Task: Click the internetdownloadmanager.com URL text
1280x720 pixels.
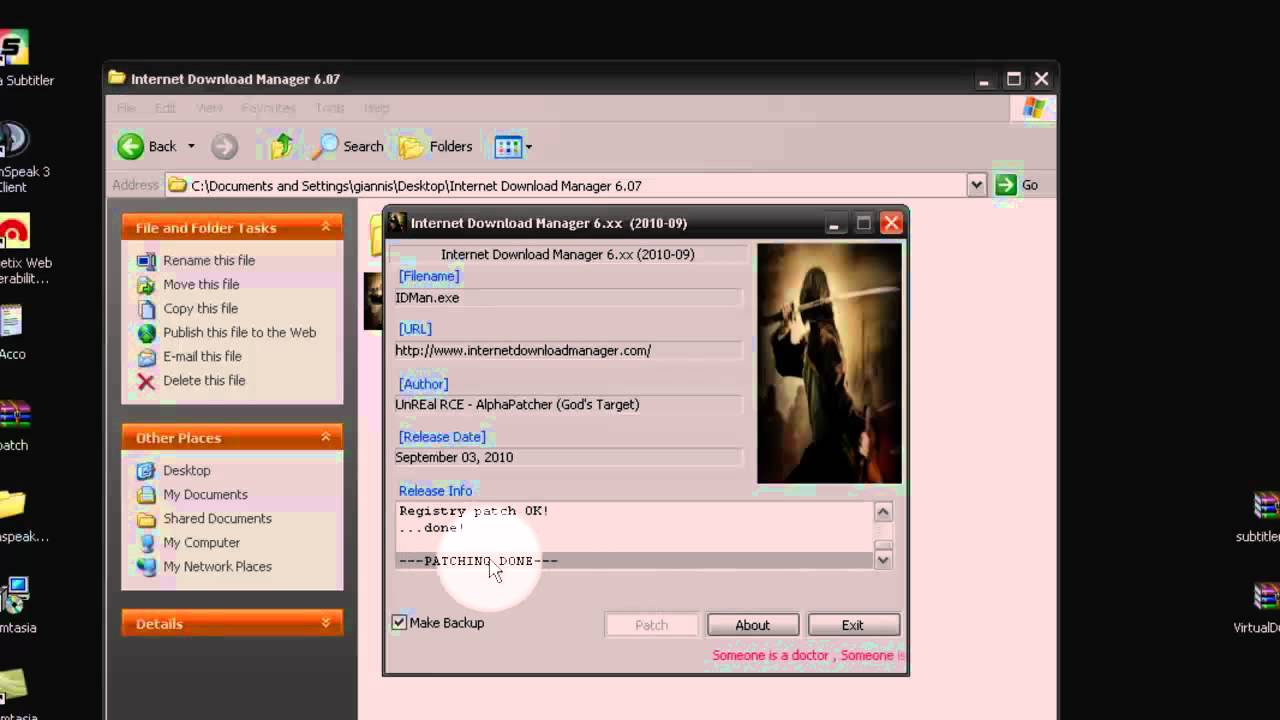Action: (x=523, y=350)
